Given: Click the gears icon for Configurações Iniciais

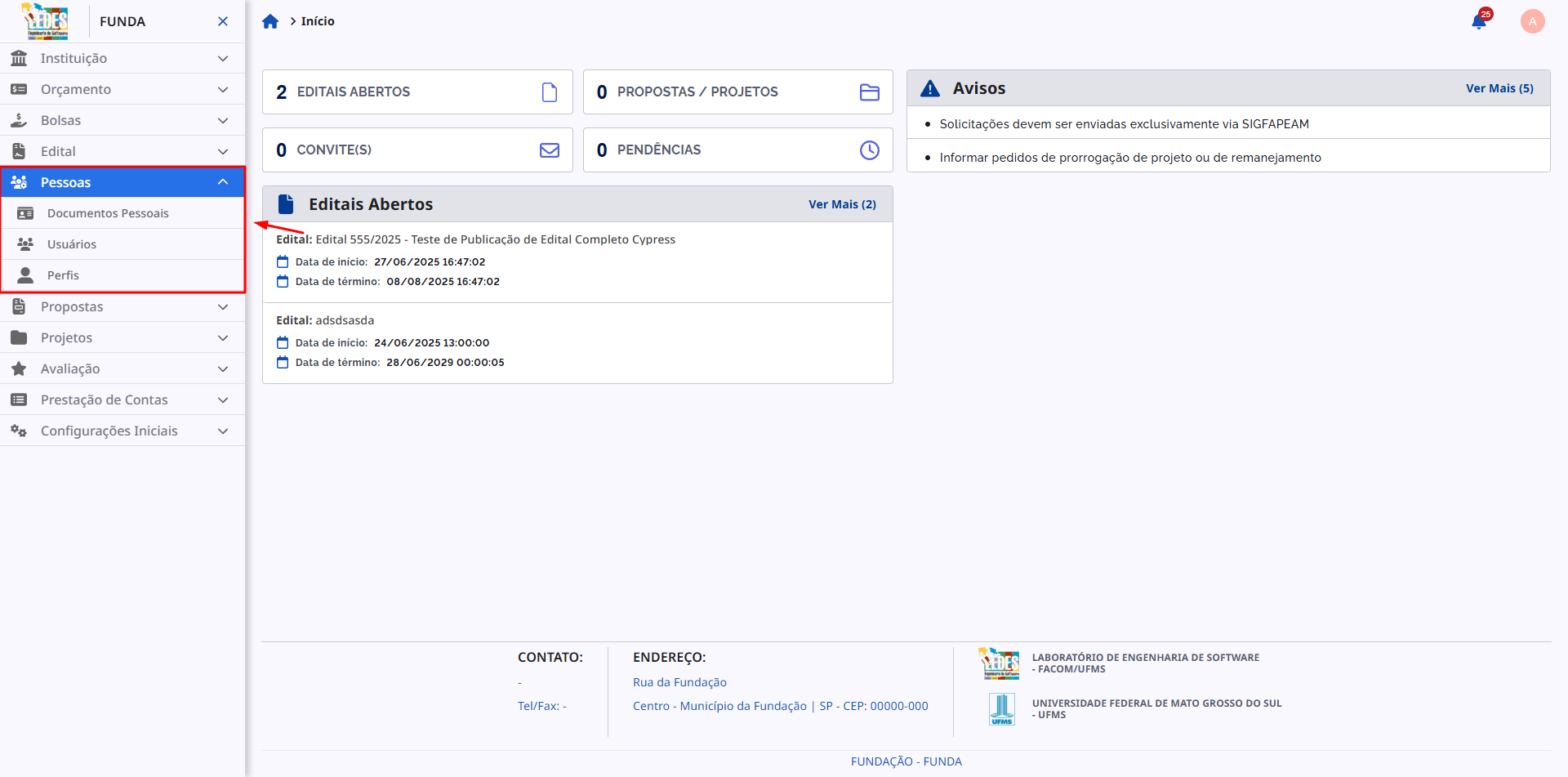Looking at the screenshot, I should [18, 431].
